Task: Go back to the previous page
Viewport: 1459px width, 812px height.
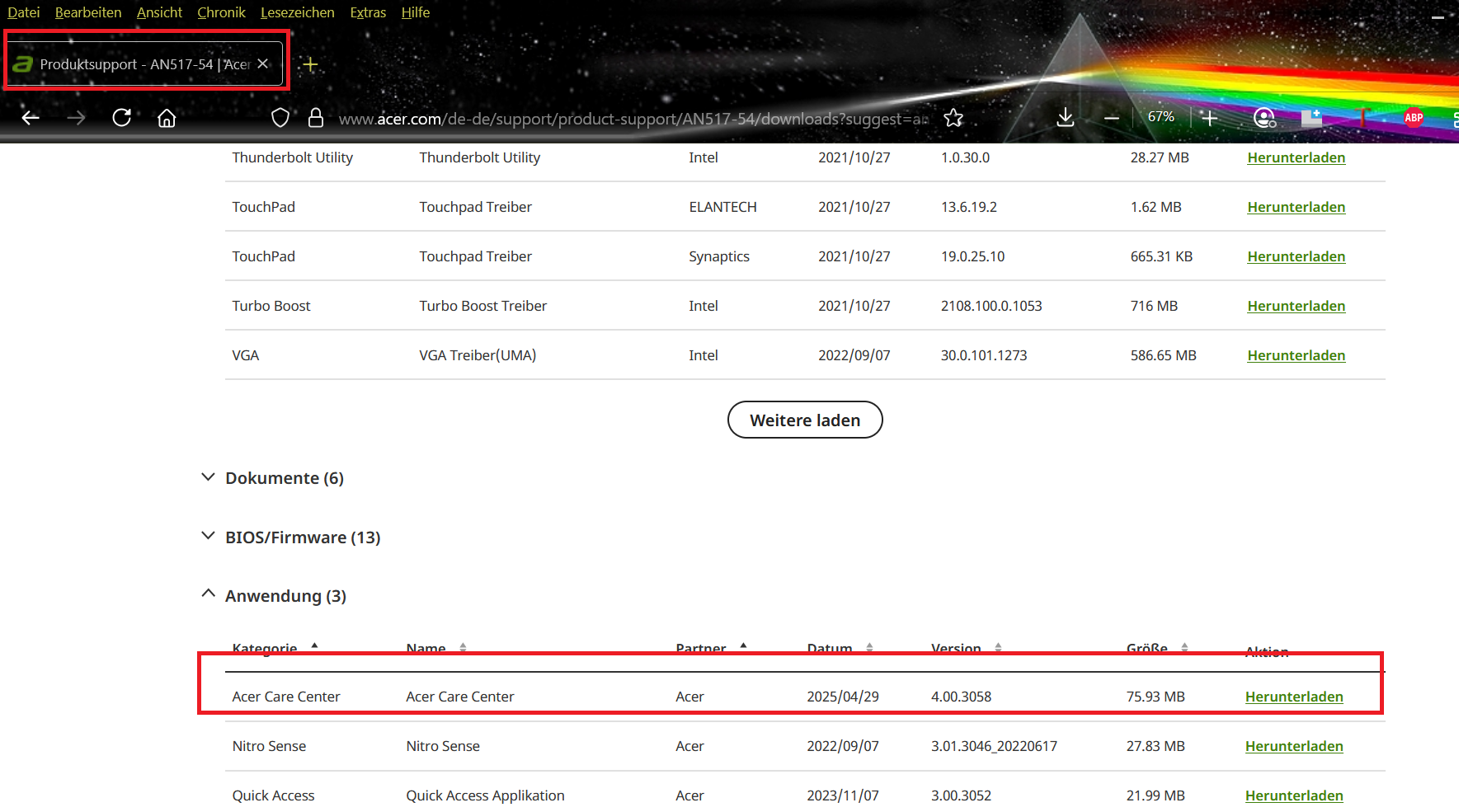Action: (31, 118)
